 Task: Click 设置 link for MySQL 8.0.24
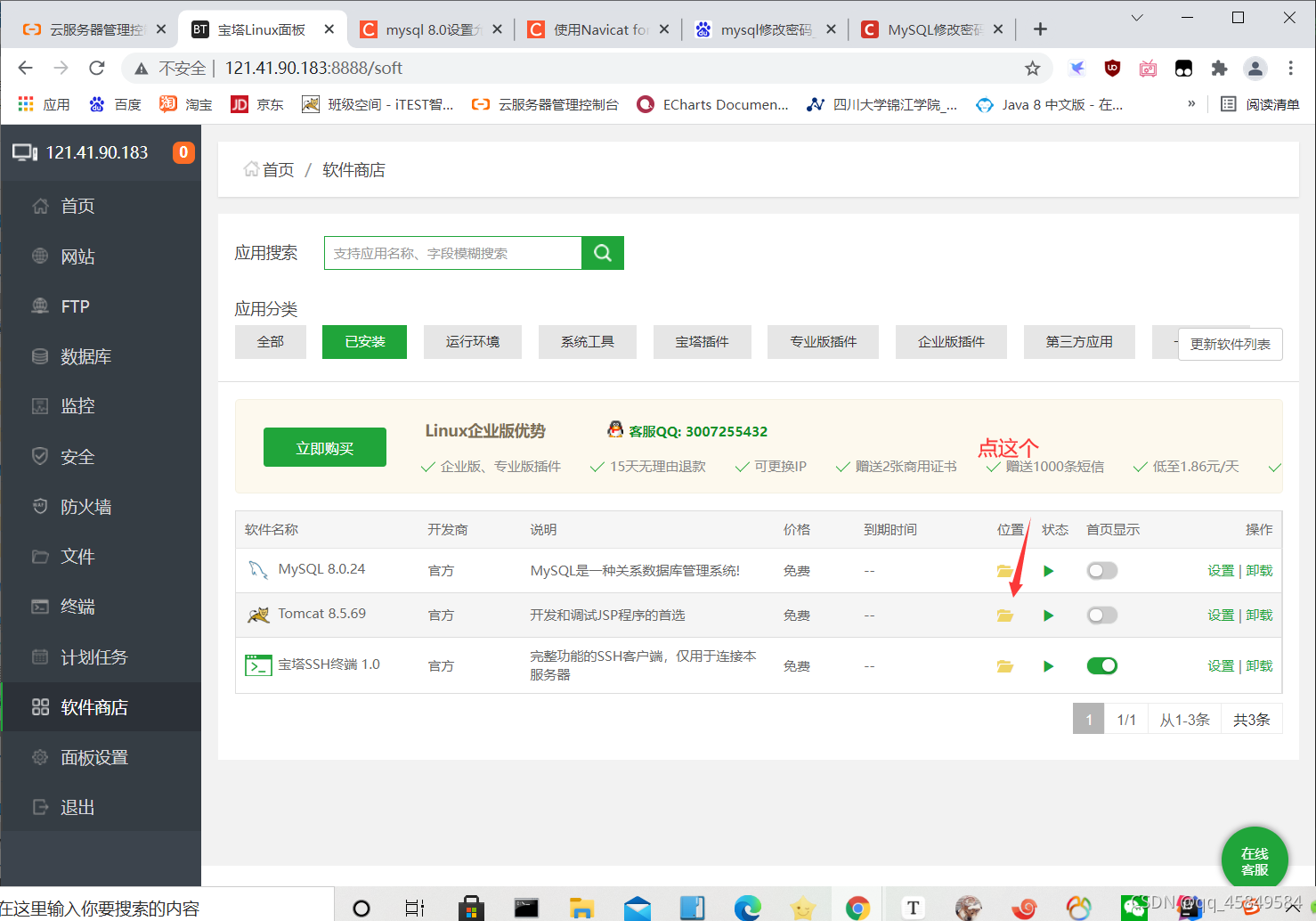click(1221, 571)
